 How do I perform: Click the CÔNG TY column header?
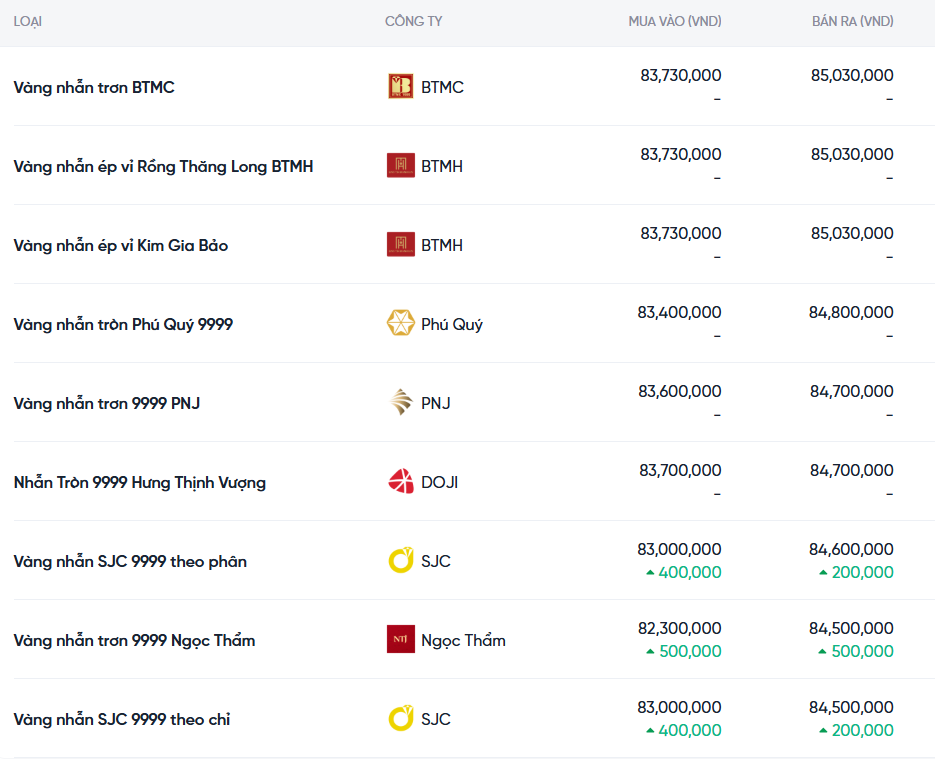point(414,21)
